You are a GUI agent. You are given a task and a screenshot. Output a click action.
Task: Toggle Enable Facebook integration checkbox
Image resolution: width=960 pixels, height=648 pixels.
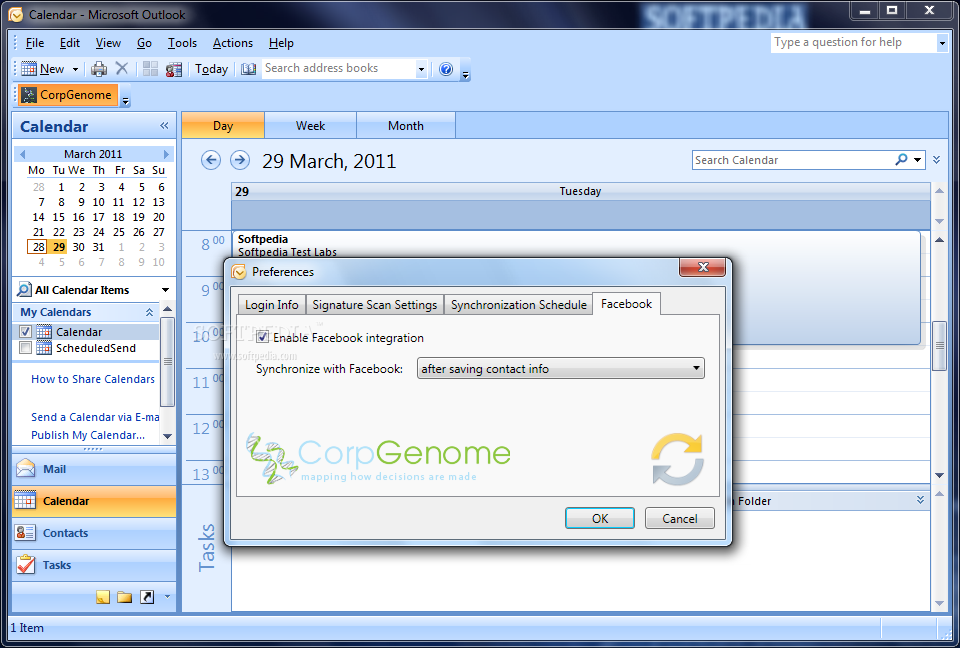click(263, 337)
